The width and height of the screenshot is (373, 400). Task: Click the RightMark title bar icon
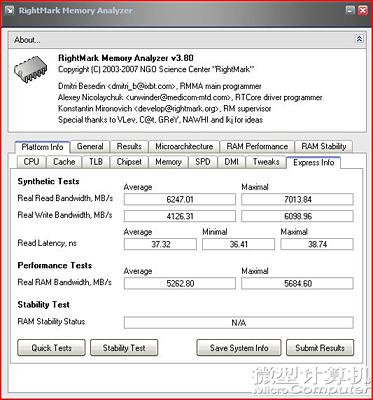[x=11, y=11]
